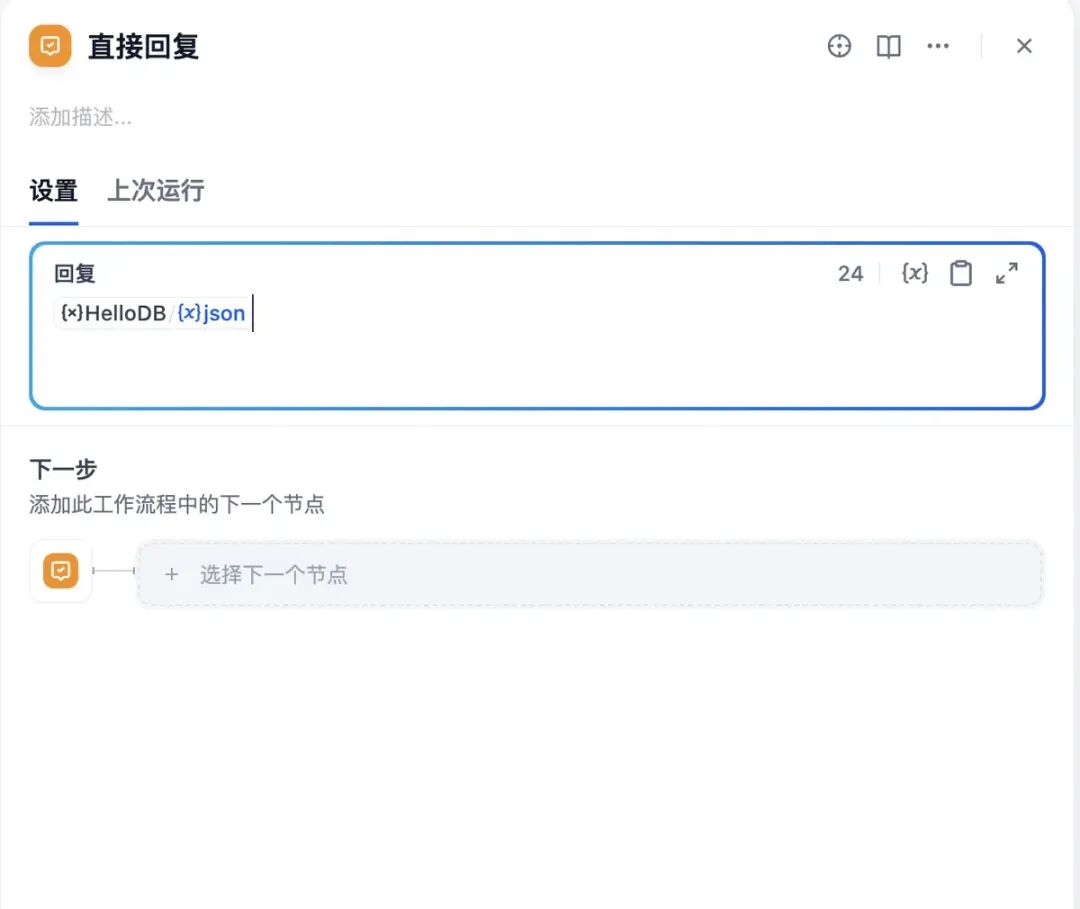Open the more options ellipsis menu

(938, 46)
